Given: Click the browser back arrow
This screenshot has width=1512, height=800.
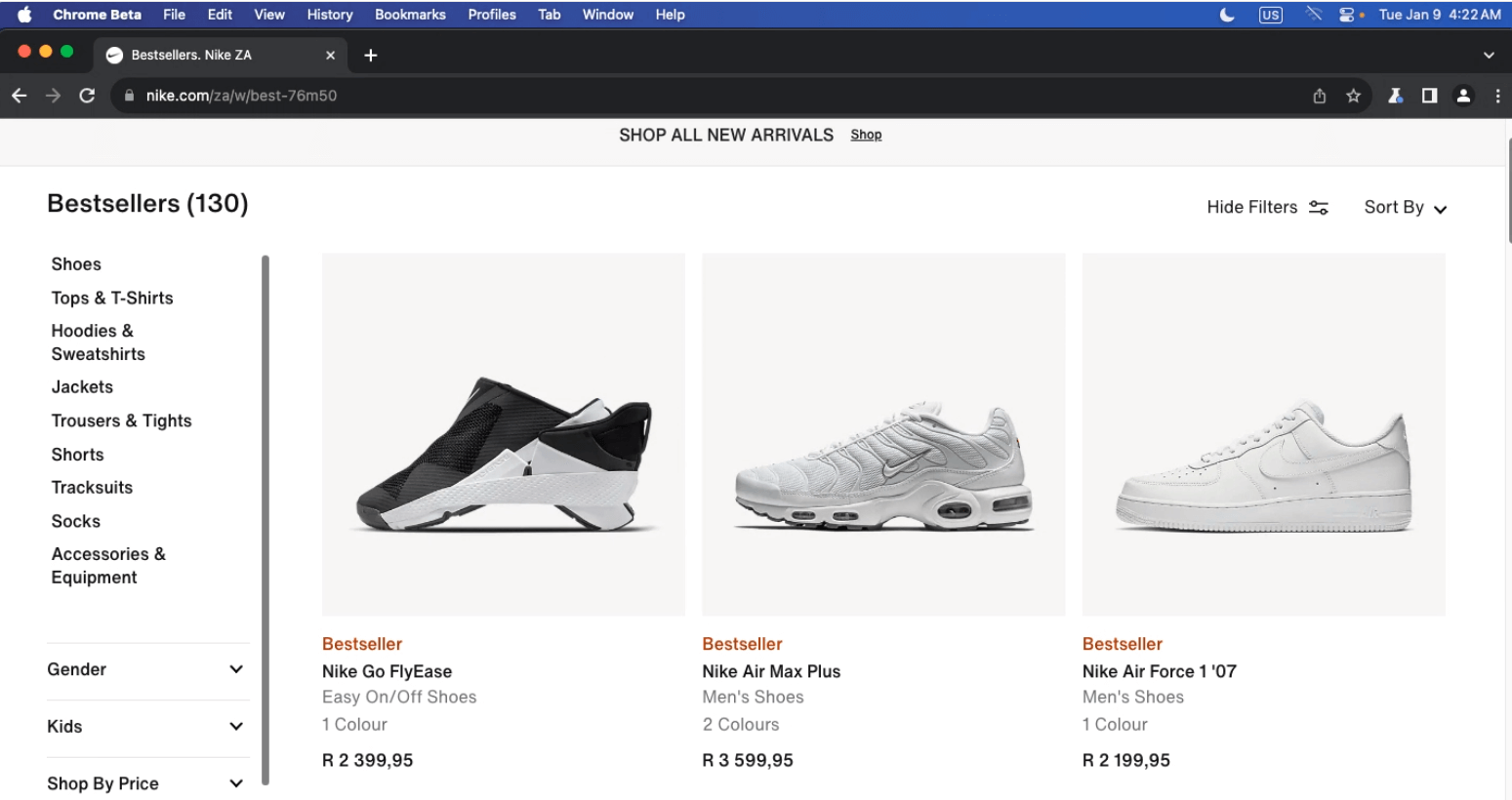Looking at the screenshot, I should tap(20, 96).
